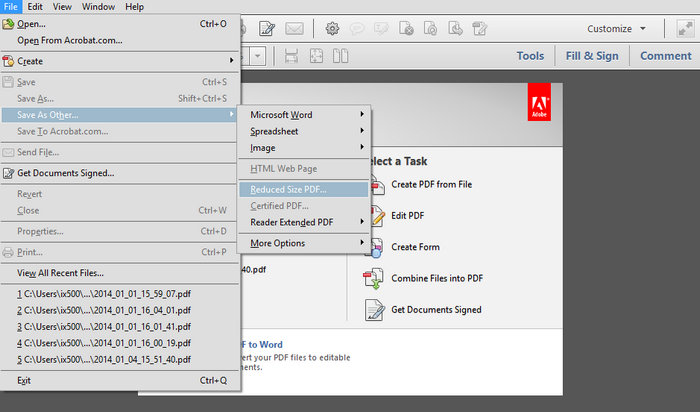
Task: Click the email envelope toolbar icon
Action: coord(294,29)
